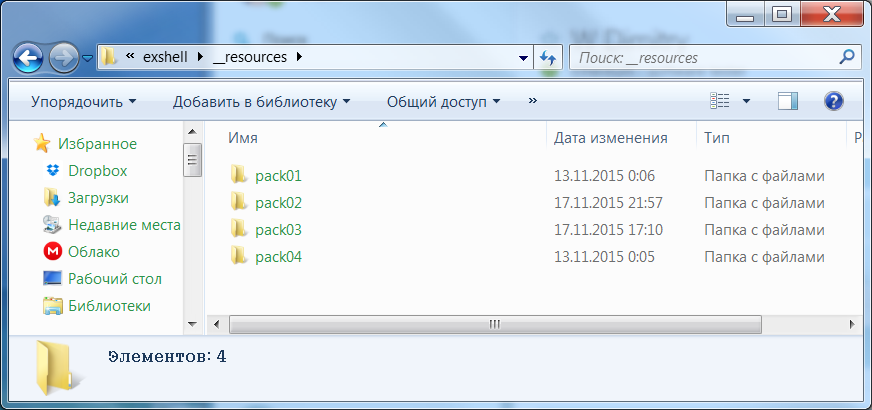Click the Forward navigation arrow
Screen dimensions: 872x410
[x=63, y=57]
